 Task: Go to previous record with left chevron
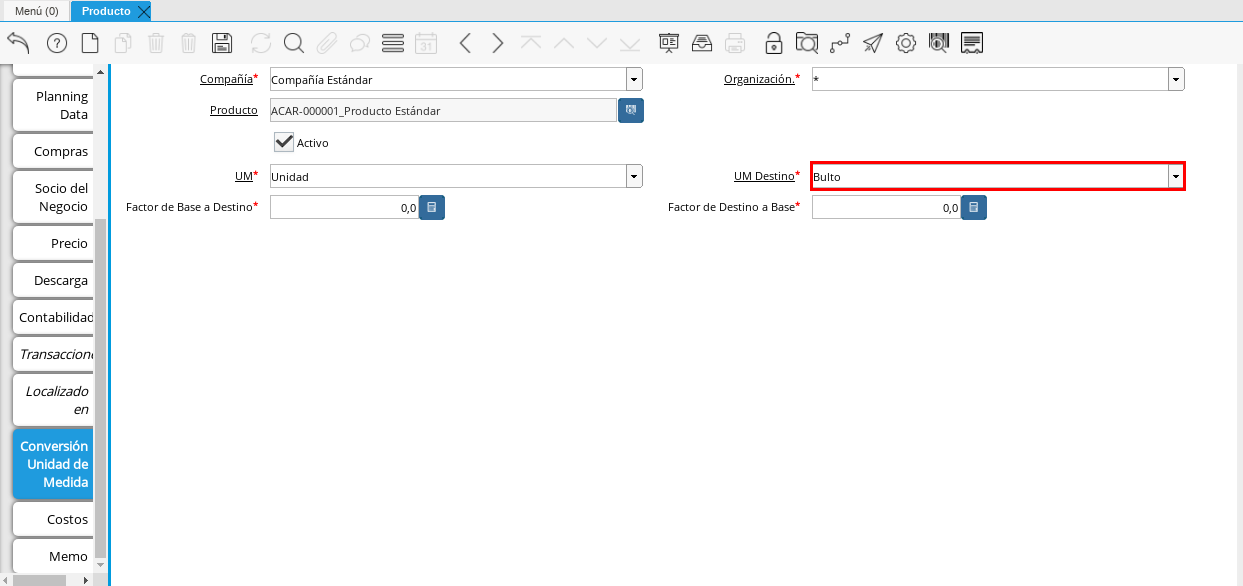pyautogui.click(x=464, y=43)
